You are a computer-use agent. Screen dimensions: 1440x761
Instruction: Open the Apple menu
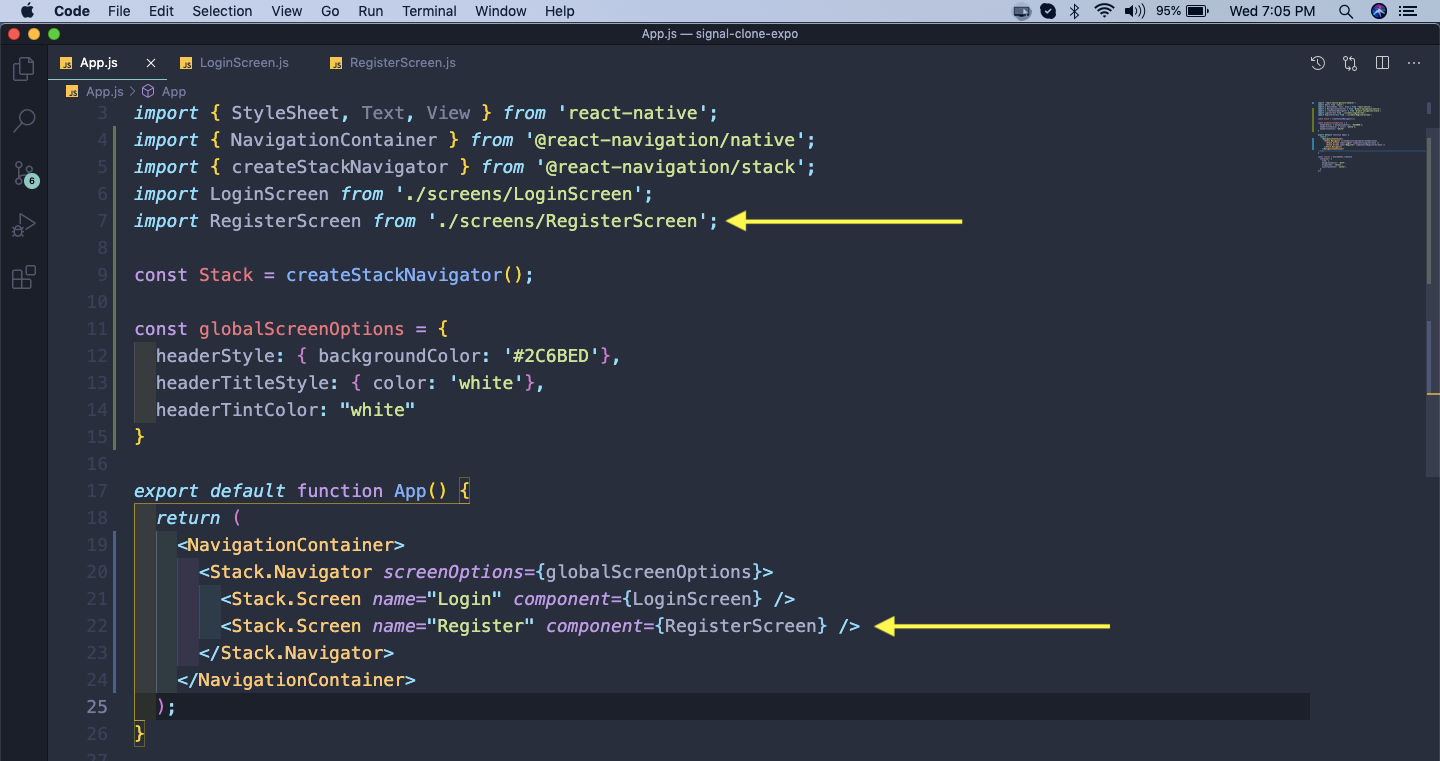(x=27, y=11)
